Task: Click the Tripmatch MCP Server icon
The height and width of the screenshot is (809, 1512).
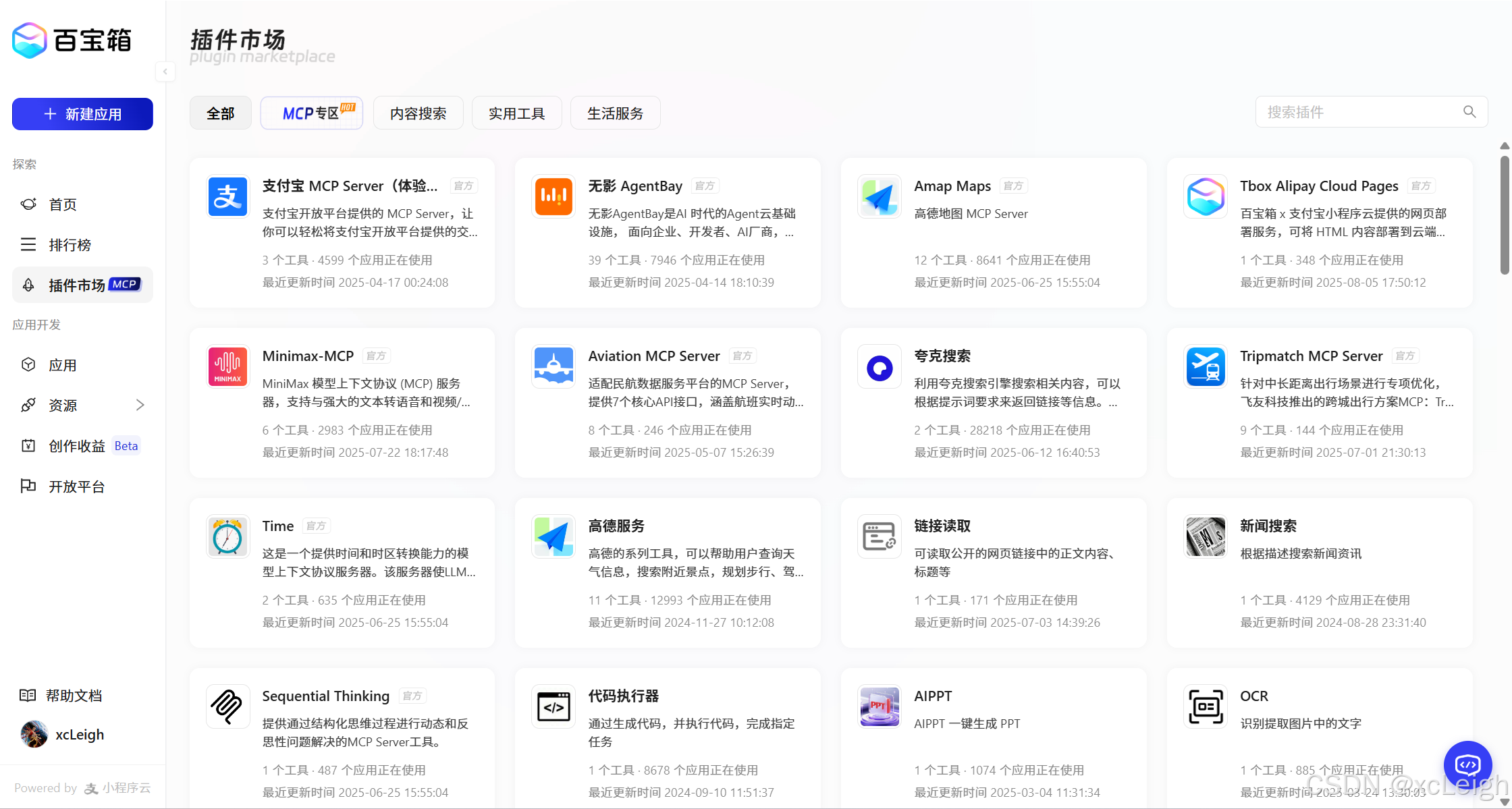Action: pos(1206,367)
